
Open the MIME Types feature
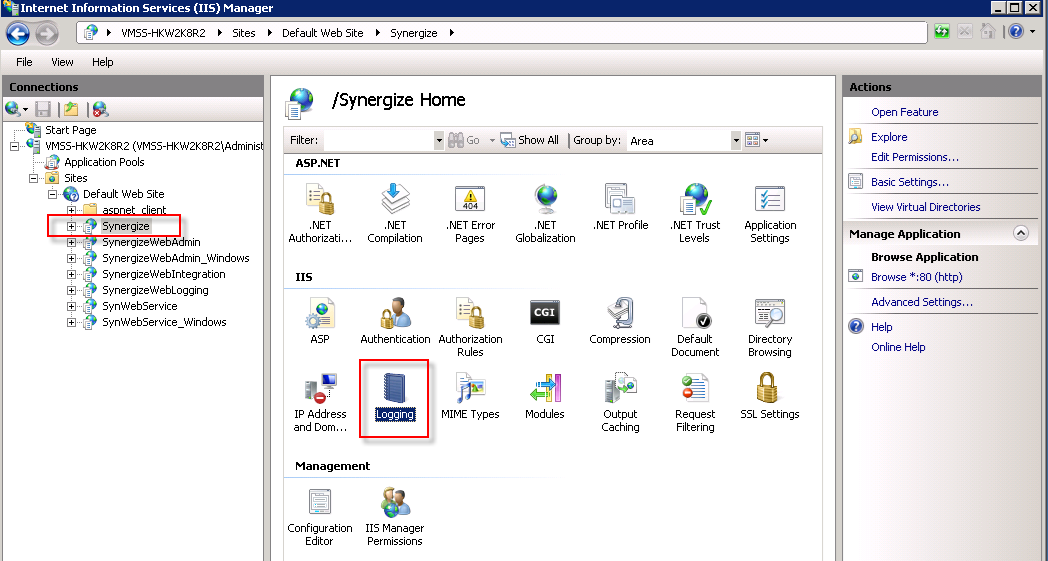click(x=470, y=397)
